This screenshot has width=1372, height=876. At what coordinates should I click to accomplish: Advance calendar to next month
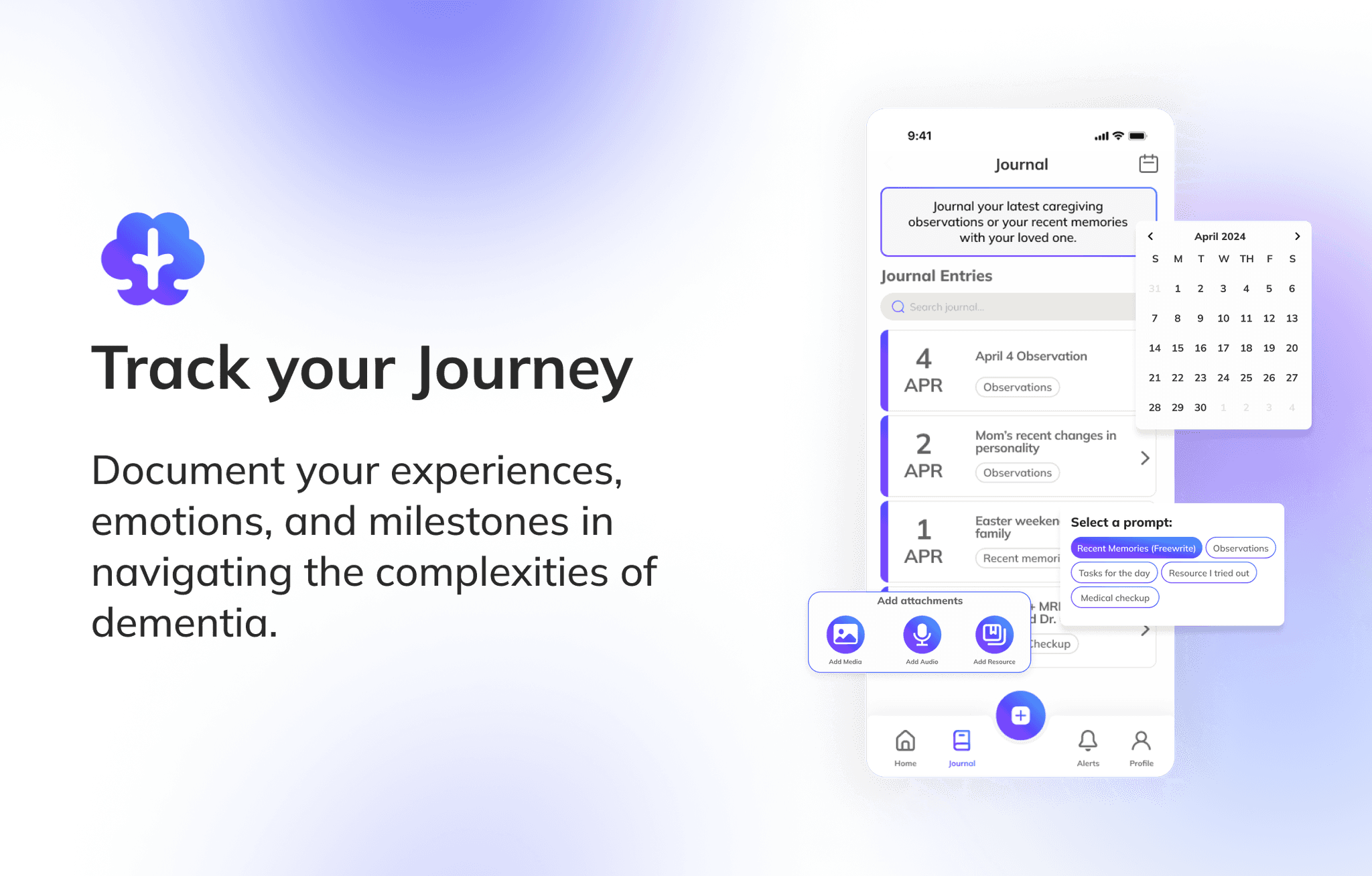[x=1297, y=237]
